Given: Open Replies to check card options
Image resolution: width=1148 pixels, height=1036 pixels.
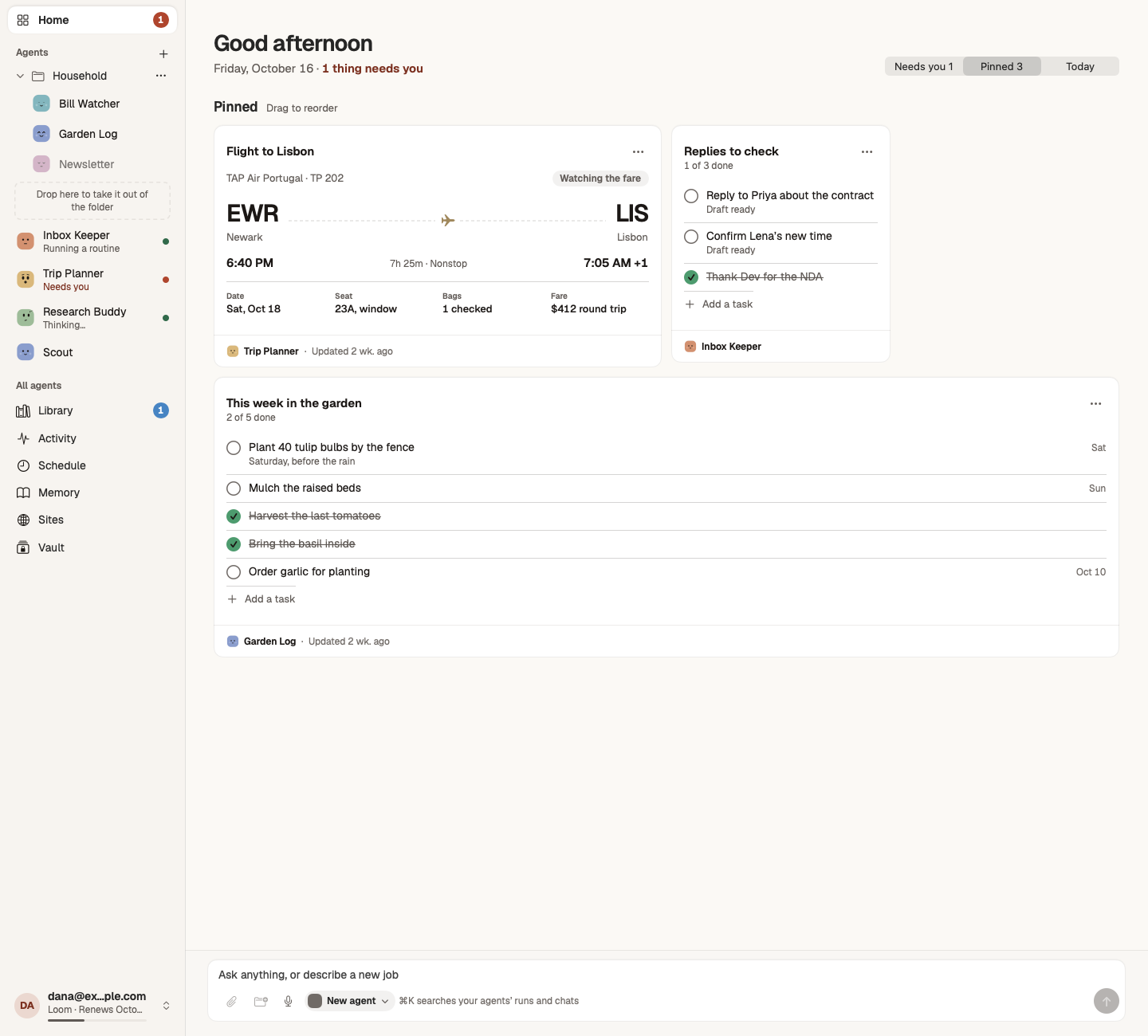Looking at the screenshot, I should coord(867,151).
